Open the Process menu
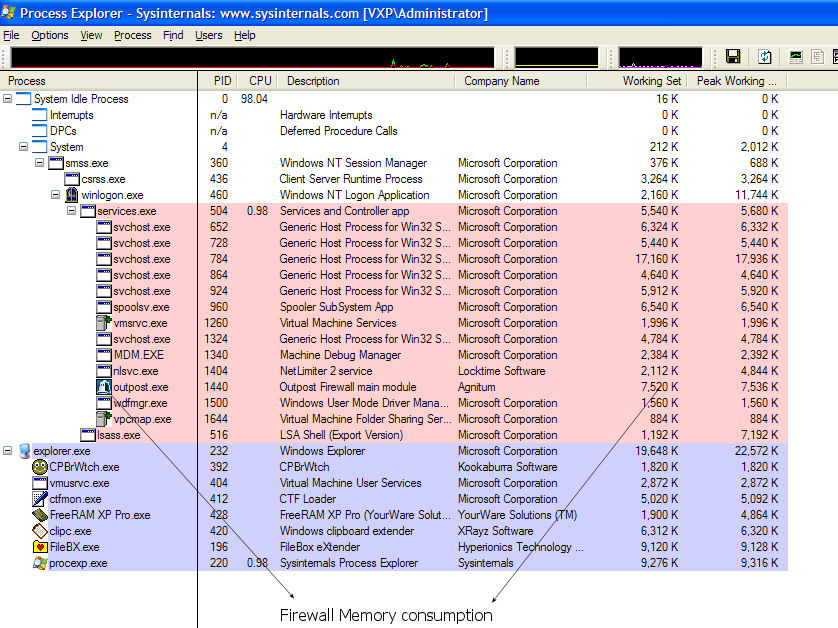 [x=132, y=35]
